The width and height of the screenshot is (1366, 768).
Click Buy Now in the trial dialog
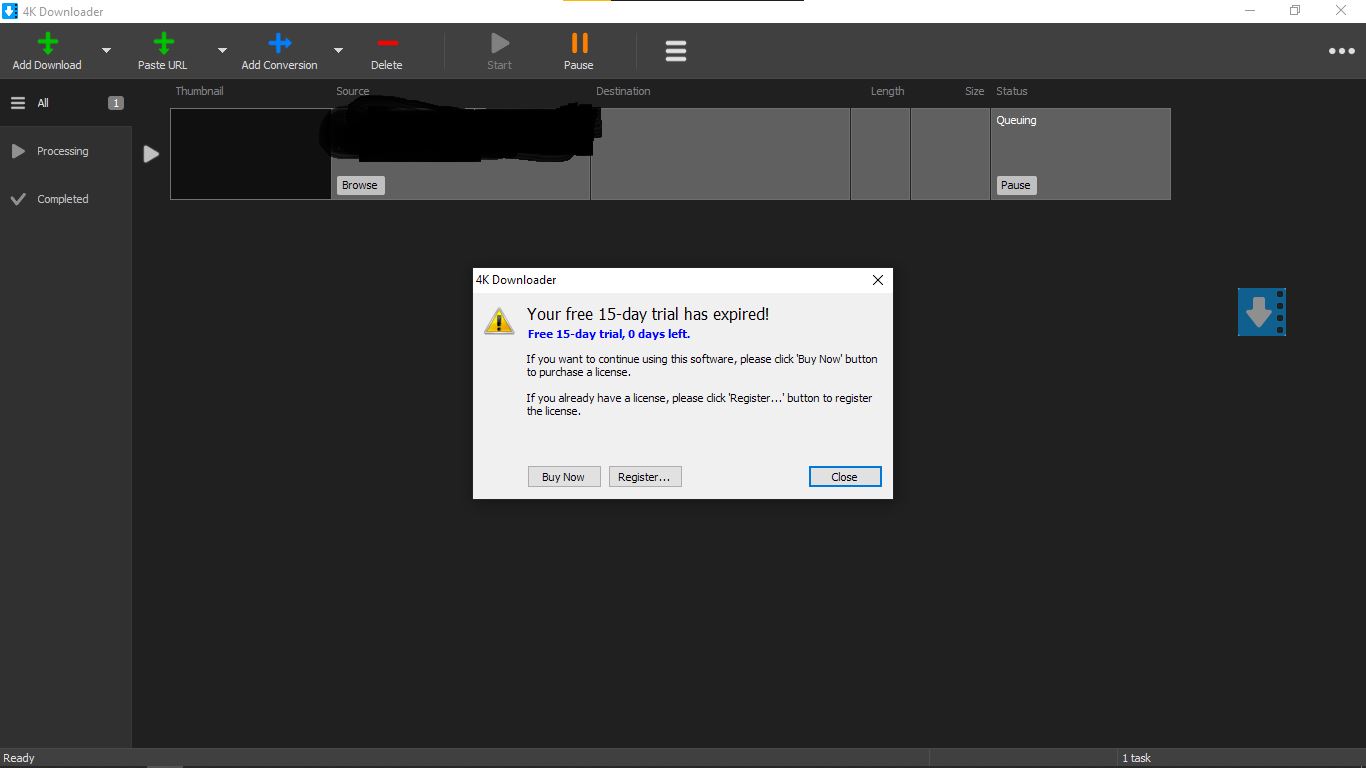click(563, 477)
